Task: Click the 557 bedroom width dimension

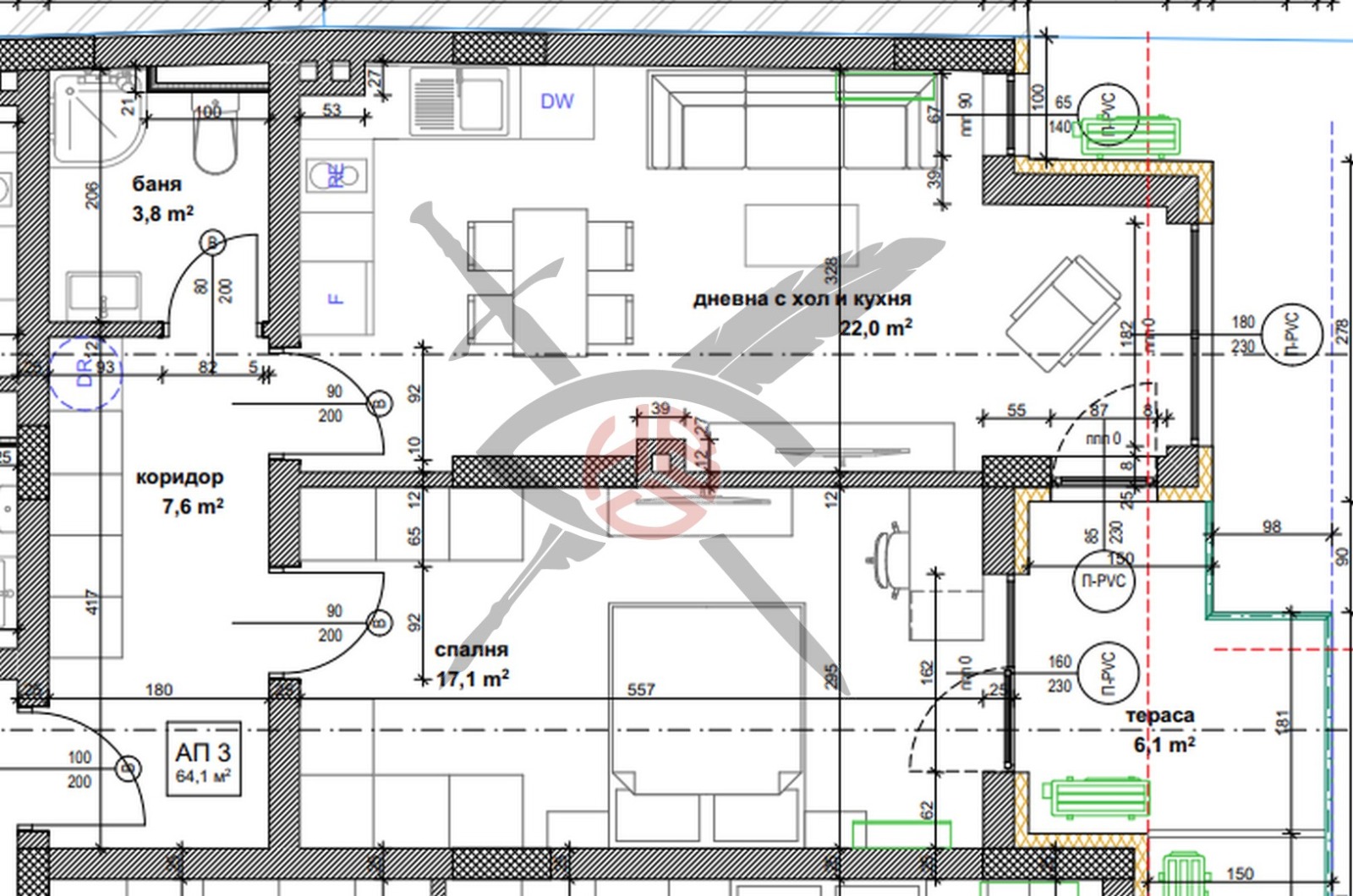Action: [641, 690]
